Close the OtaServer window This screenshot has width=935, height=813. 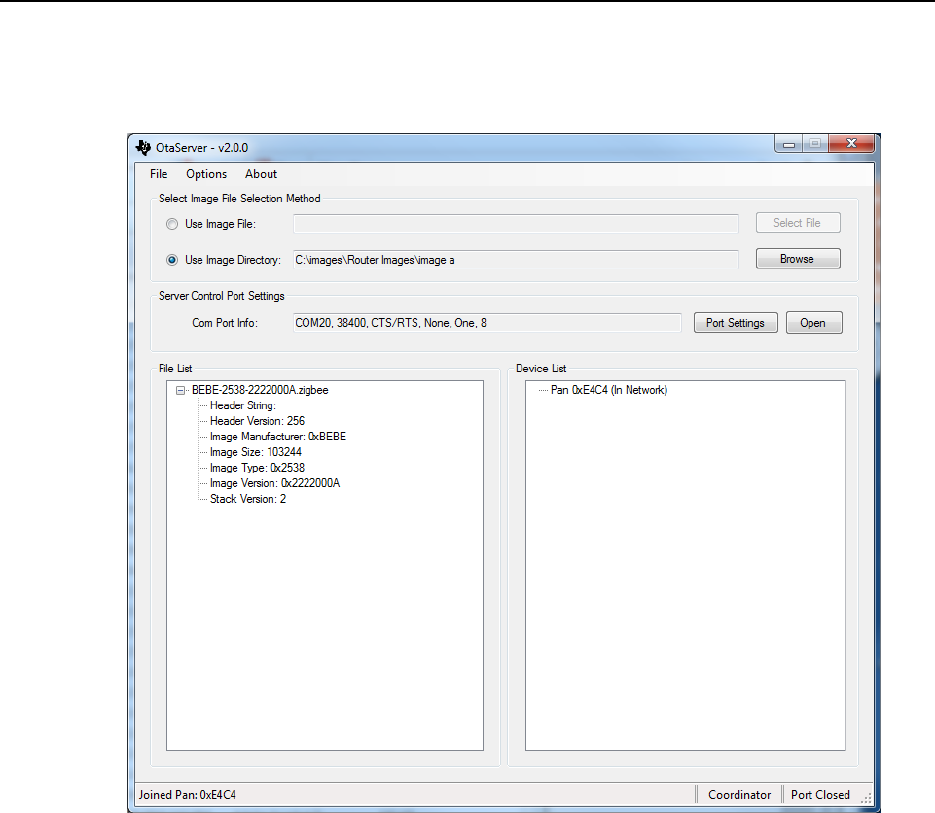coord(851,143)
